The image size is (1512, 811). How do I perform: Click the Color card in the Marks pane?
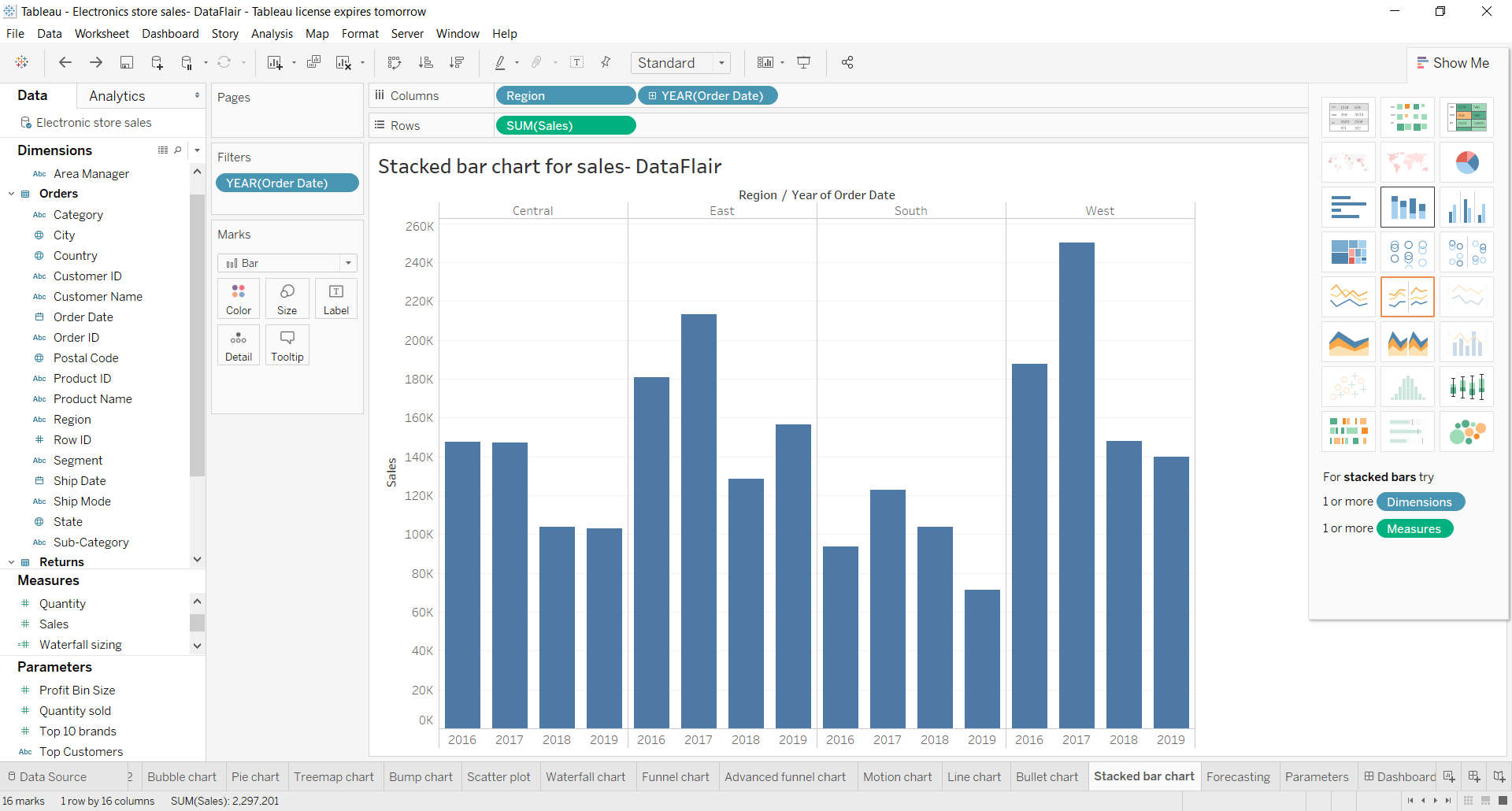238,298
